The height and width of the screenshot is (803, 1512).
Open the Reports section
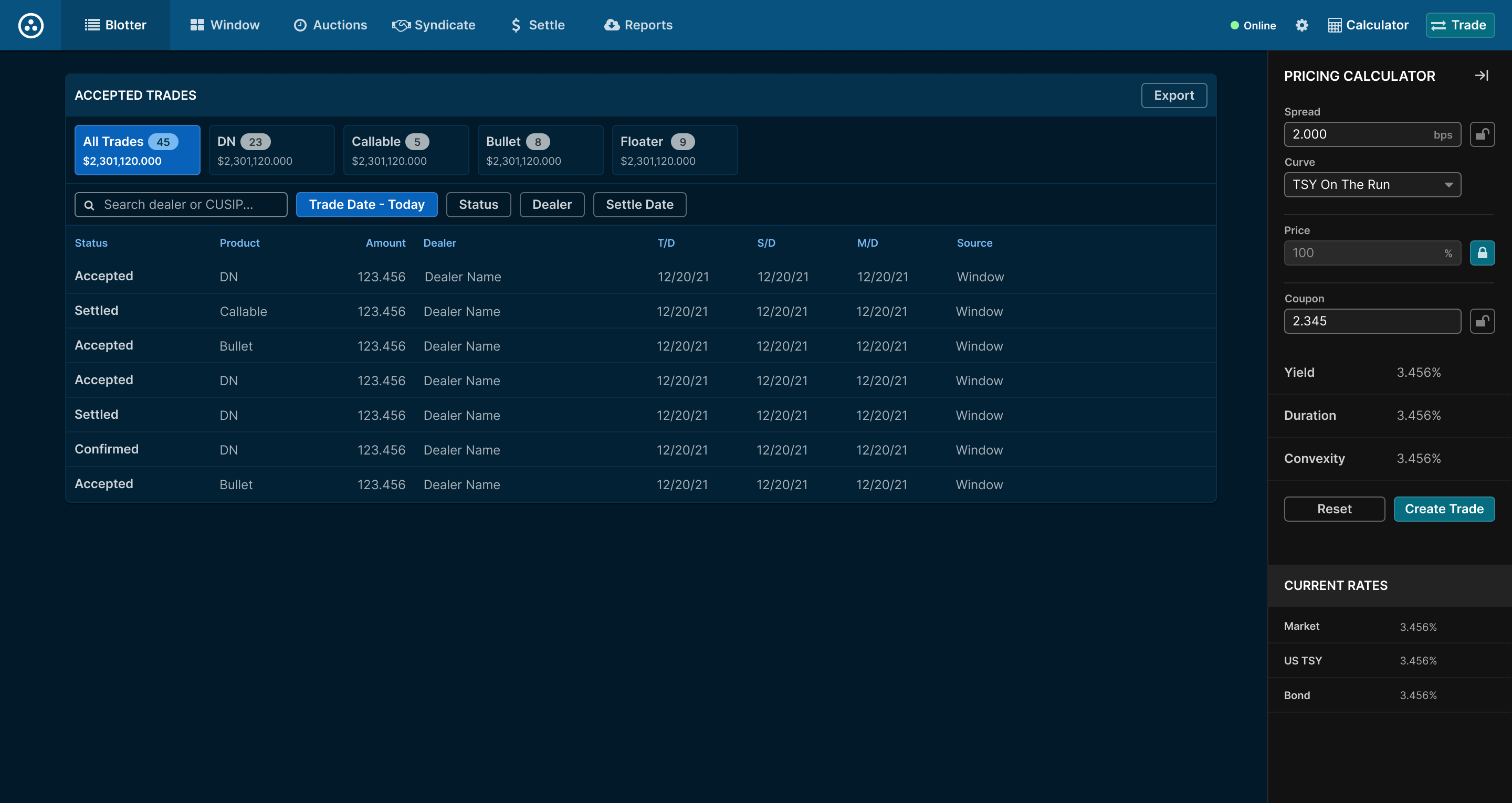(x=638, y=25)
